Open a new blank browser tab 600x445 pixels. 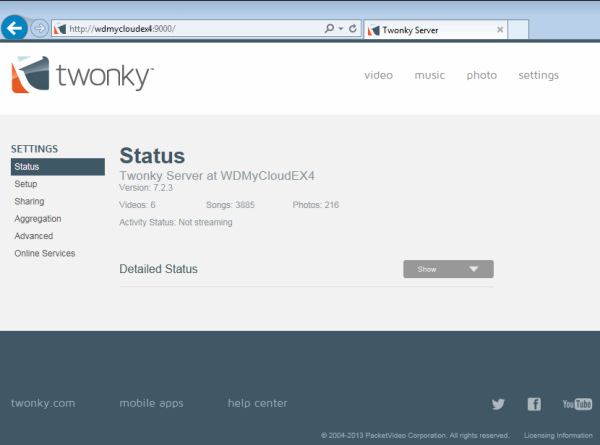tap(518, 30)
